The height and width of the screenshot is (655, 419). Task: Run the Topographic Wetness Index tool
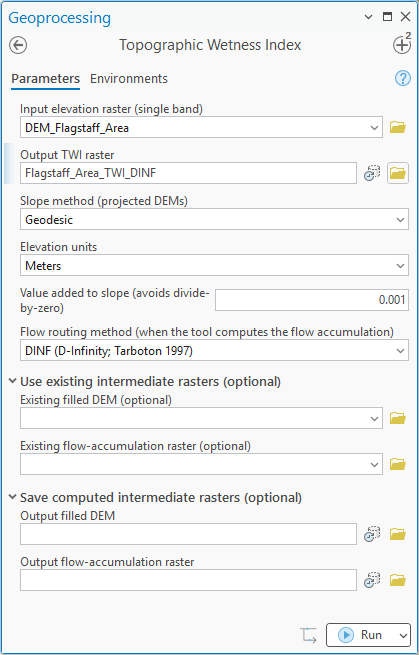click(361, 635)
